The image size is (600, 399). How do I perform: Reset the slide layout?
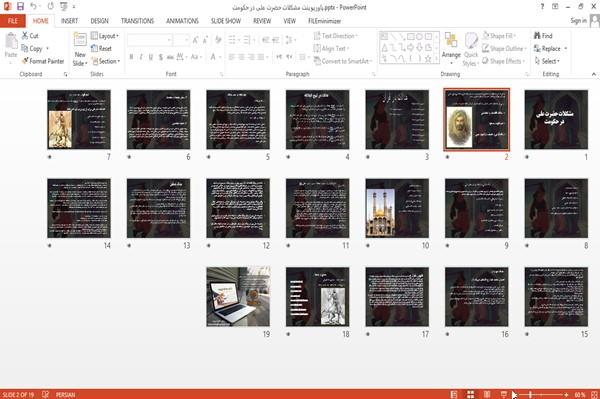pyautogui.click(x=101, y=49)
